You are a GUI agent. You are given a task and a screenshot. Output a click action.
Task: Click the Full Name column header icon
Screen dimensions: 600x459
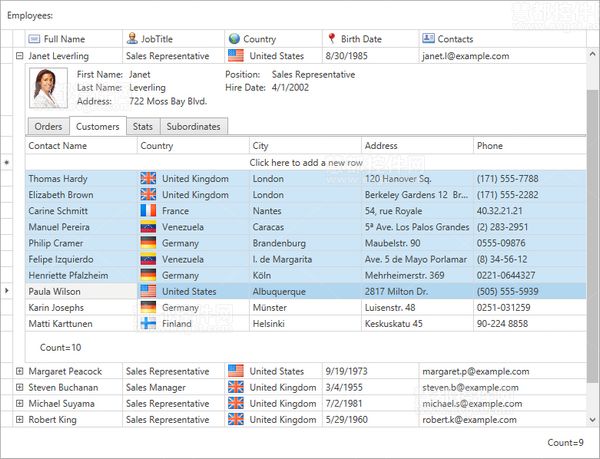(x=34, y=39)
